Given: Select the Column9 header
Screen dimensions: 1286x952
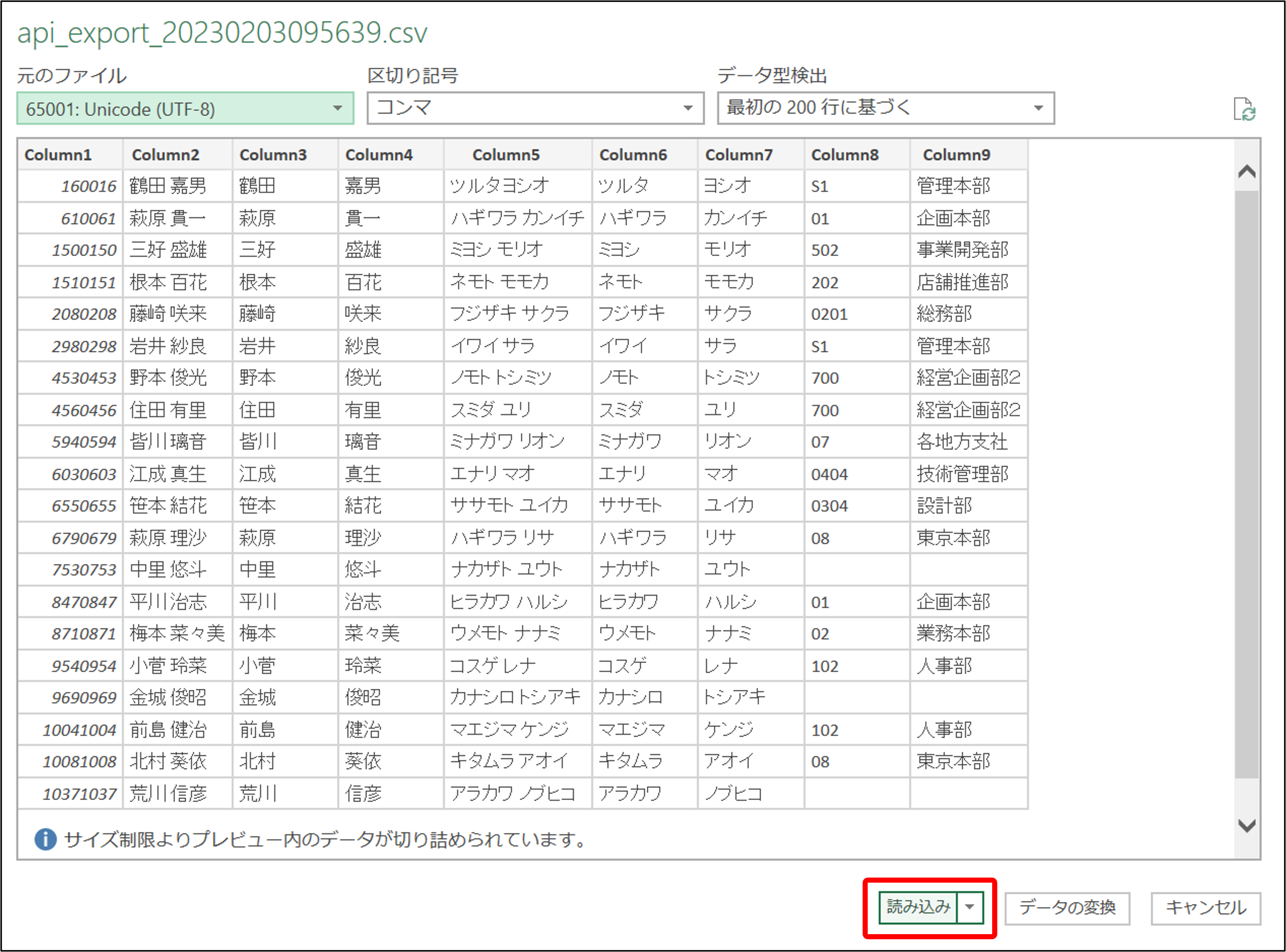Looking at the screenshot, I should point(956,155).
